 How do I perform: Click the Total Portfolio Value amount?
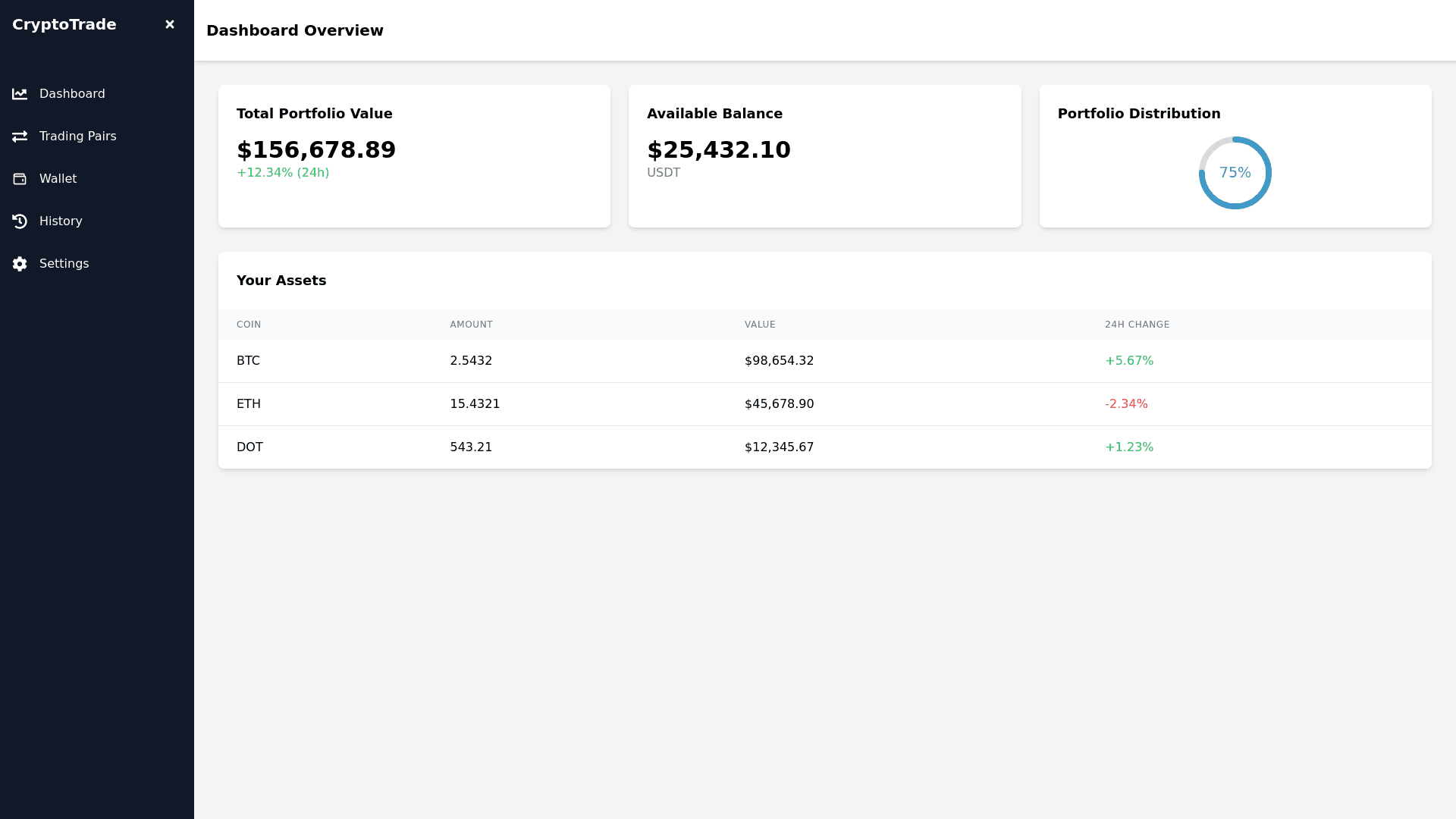(316, 150)
